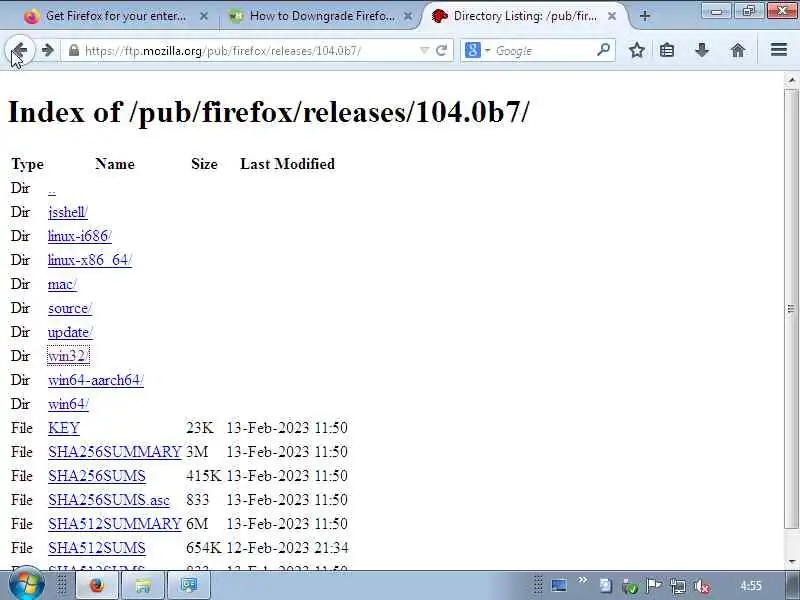The height and width of the screenshot is (600, 800).
Task: Open the Firefox hamburger menu
Action: click(x=779, y=49)
